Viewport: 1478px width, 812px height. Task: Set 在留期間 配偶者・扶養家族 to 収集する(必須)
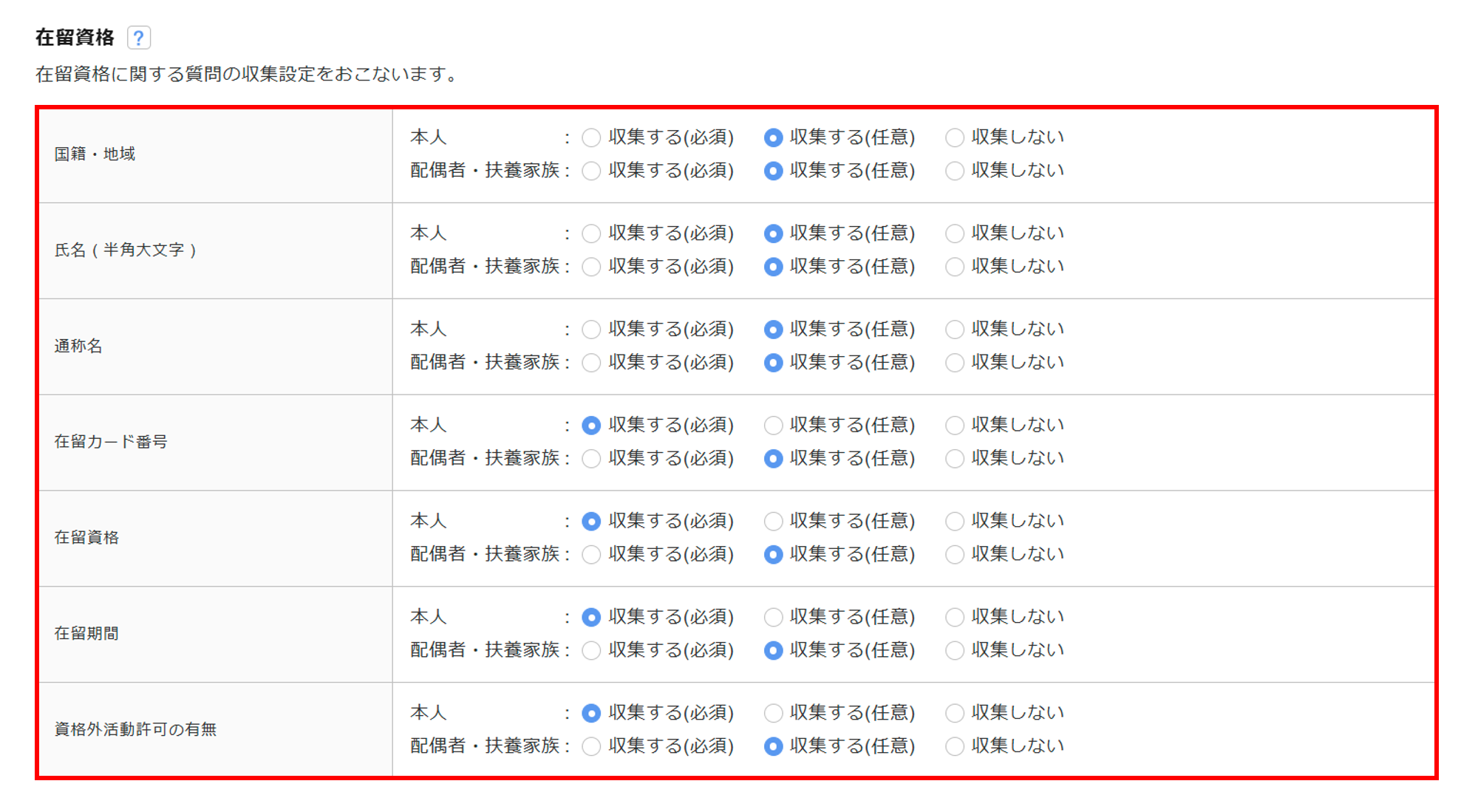[591, 650]
